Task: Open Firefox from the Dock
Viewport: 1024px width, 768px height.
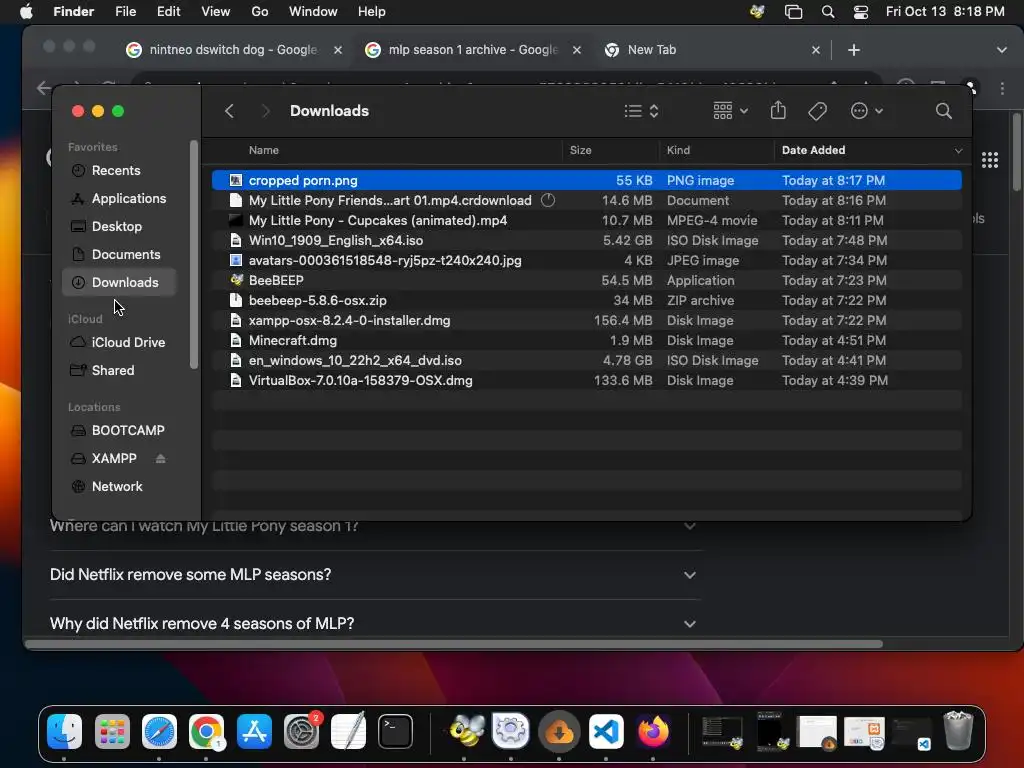Action: pyautogui.click(x=653, y=731)
